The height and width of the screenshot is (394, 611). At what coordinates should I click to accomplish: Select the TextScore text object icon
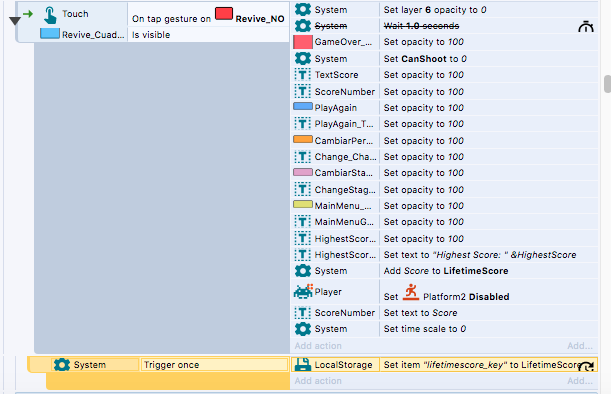302,75
